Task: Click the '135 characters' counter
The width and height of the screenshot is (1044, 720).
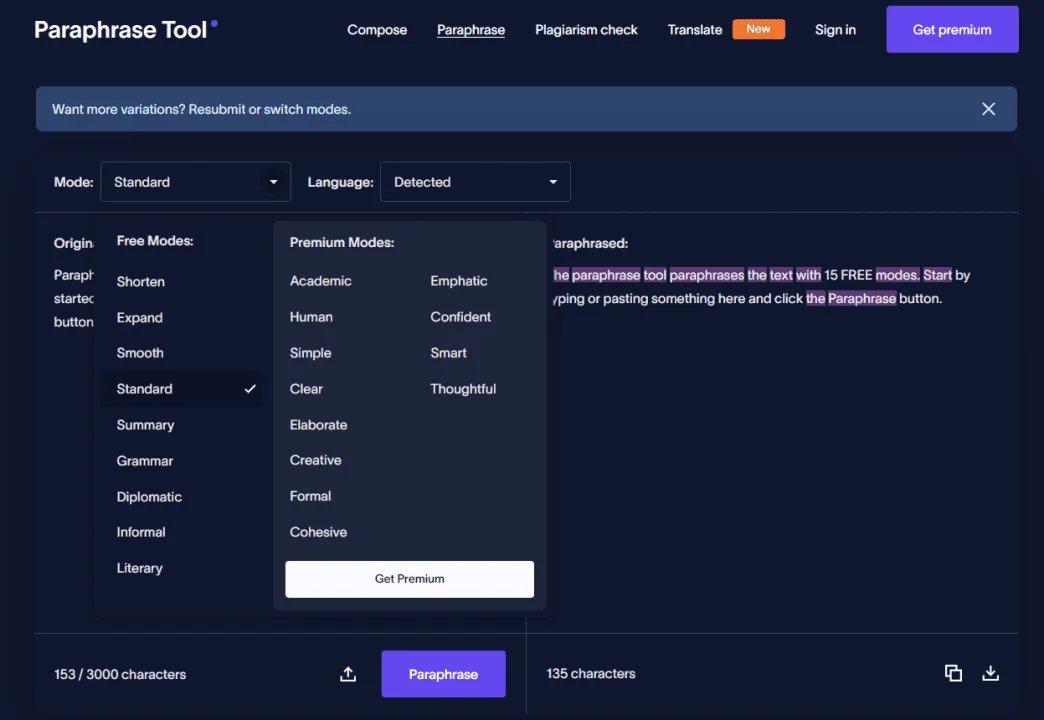Action: click(x=591, y=674)
